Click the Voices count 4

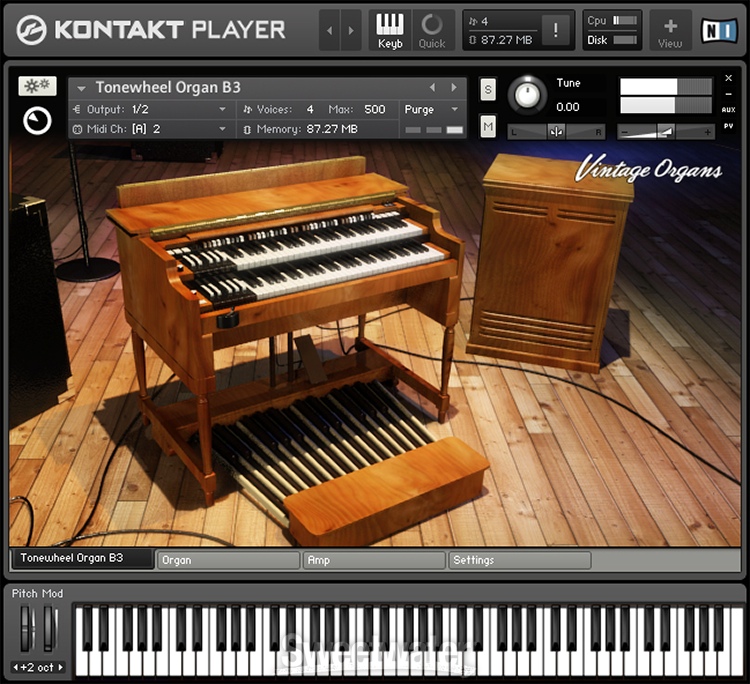tap(310, 110)
